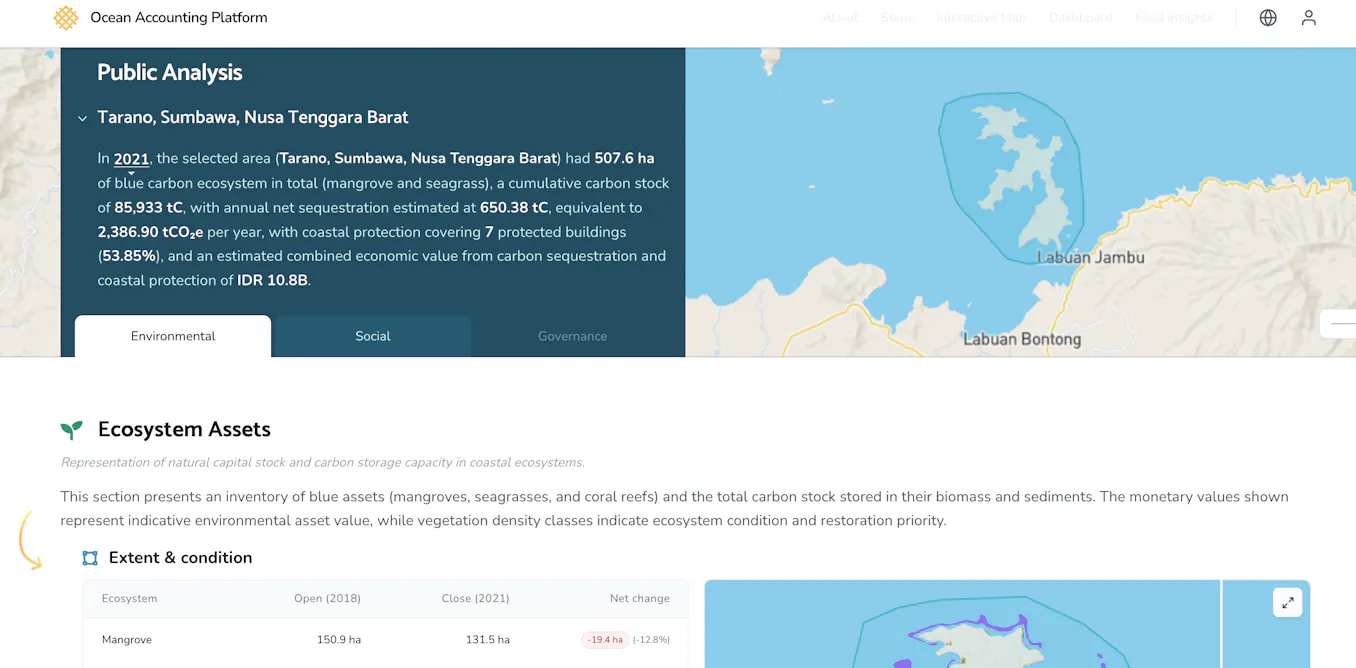Click the Ocean Accounting Platform logo icon
The height and width of the screenshot is (668, 1356).
click(x=66, y=18)
